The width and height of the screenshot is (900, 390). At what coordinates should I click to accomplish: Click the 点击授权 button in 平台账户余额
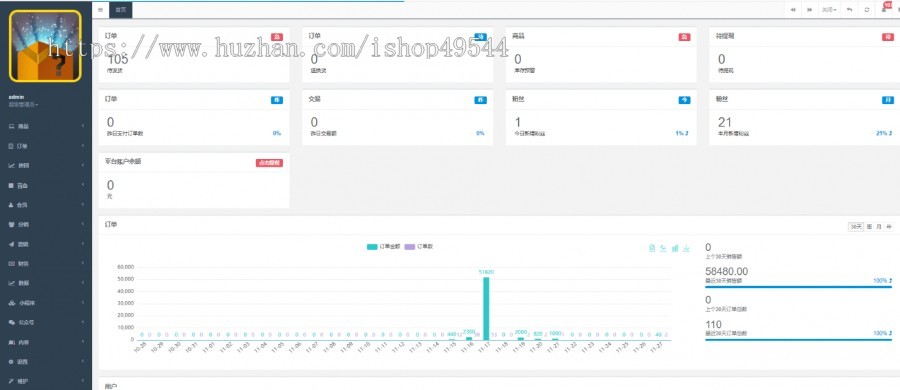tap(269, 163)
